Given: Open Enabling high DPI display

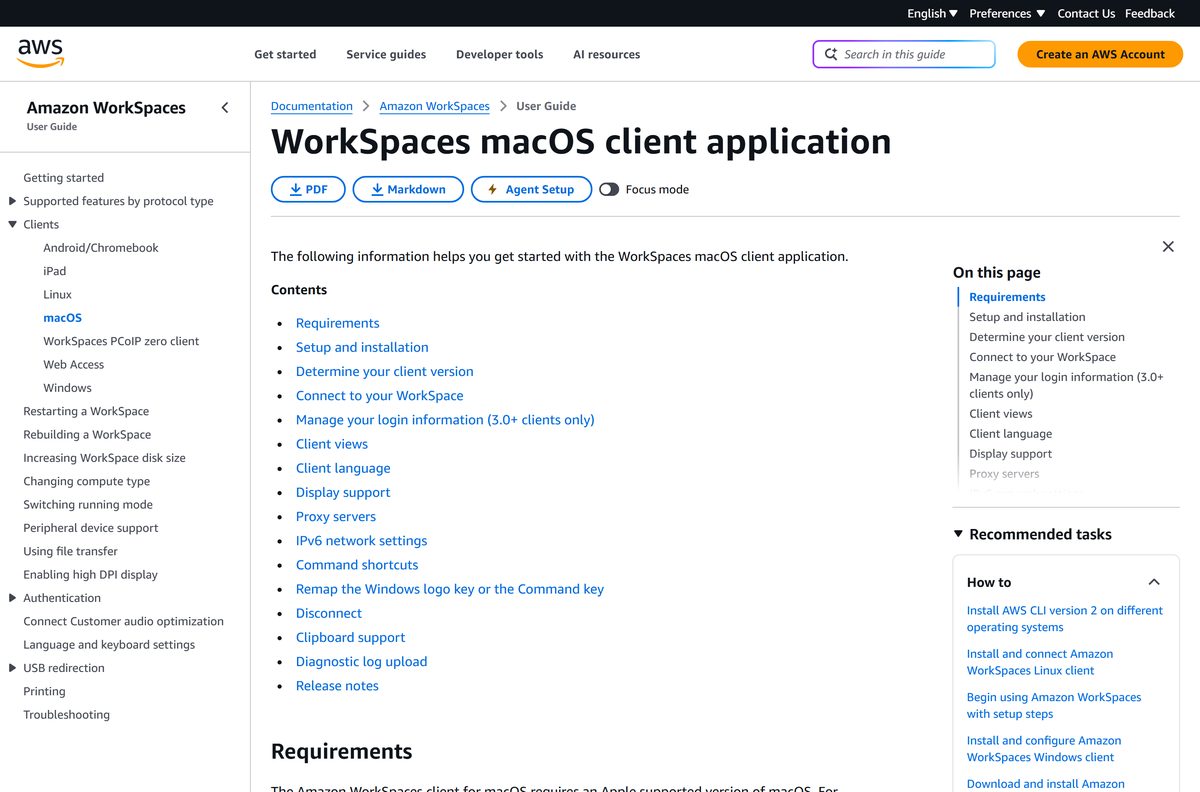Looking at the screenshot, I should (90, 575).
